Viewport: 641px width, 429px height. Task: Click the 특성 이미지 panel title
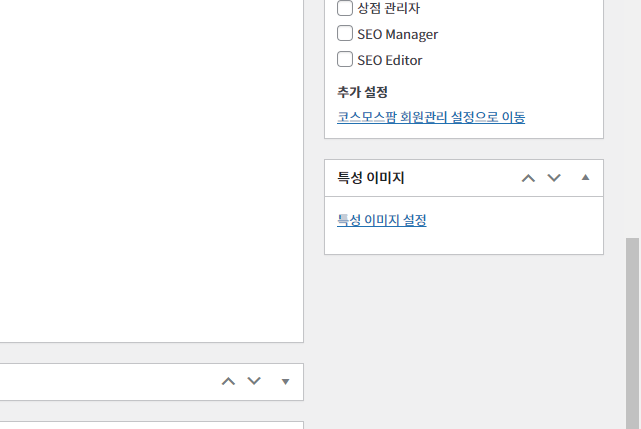pyautogui.click(x=371, y=177)
